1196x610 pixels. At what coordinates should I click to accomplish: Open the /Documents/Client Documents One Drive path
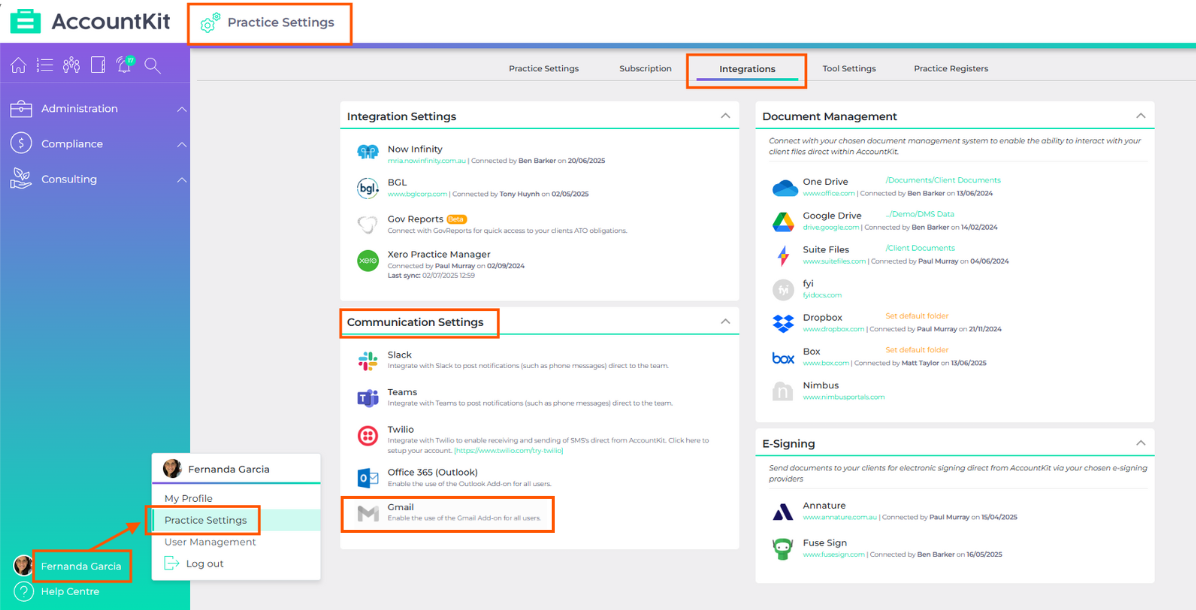(943, 181)
